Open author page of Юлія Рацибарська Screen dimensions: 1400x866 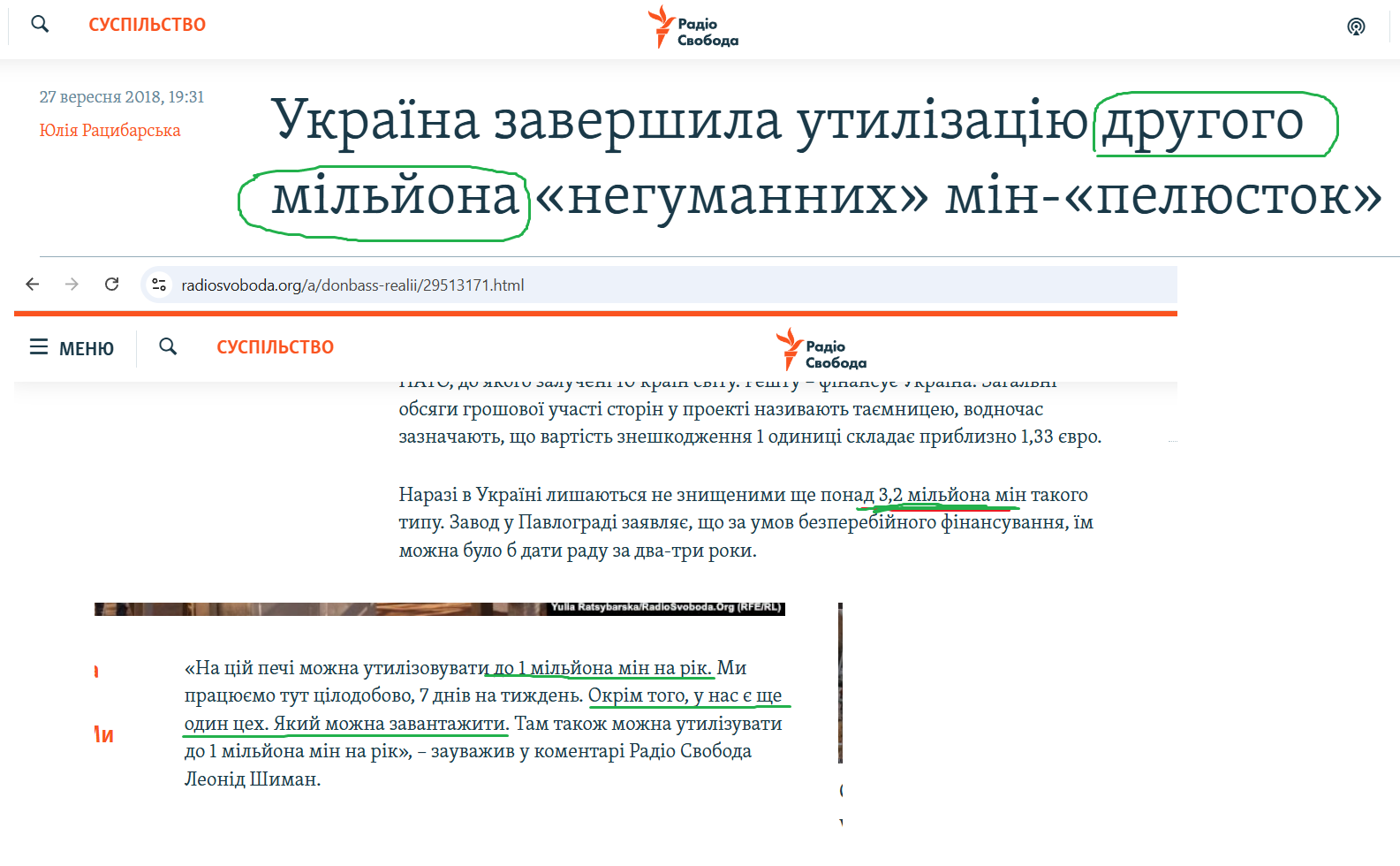tap(110, 131)
